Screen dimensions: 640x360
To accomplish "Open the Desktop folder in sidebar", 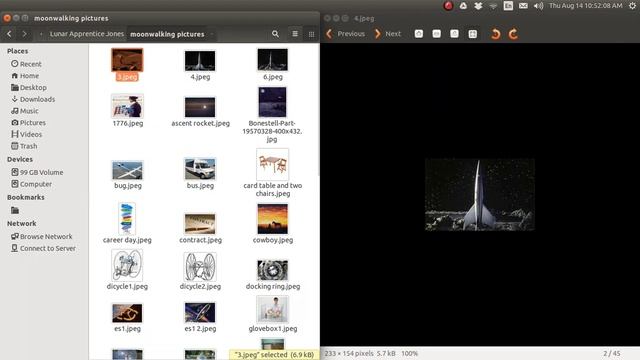I will (29, 87).
